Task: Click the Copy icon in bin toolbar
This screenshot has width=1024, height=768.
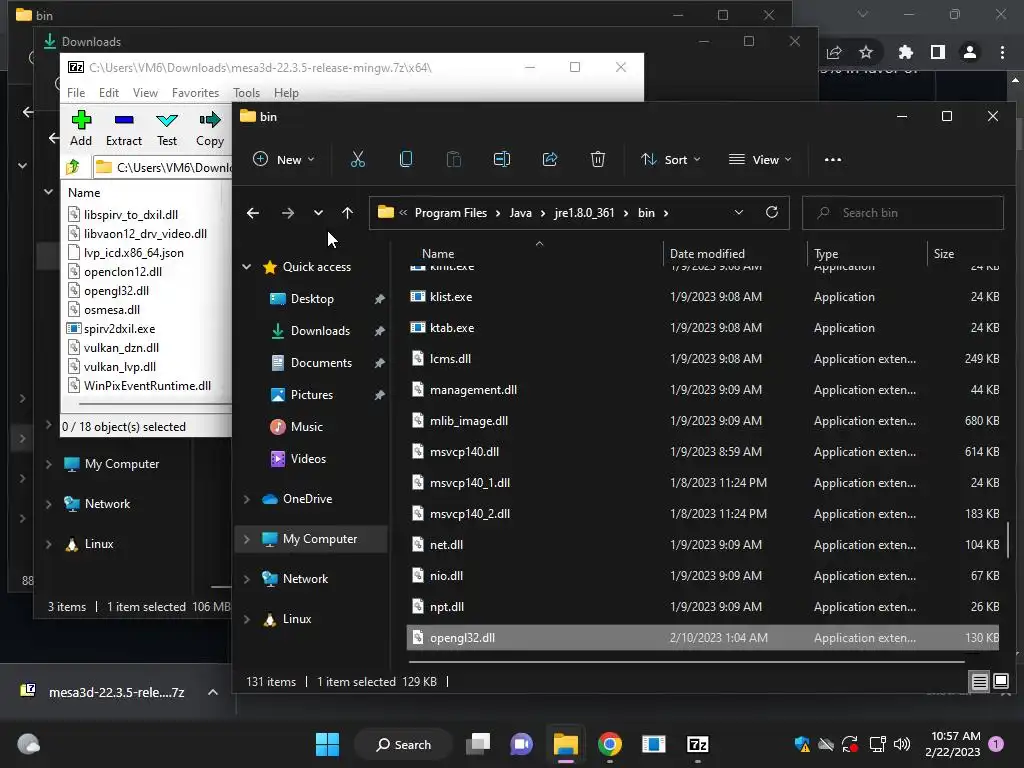Action: pyautogui.click(x=406, y=159)
